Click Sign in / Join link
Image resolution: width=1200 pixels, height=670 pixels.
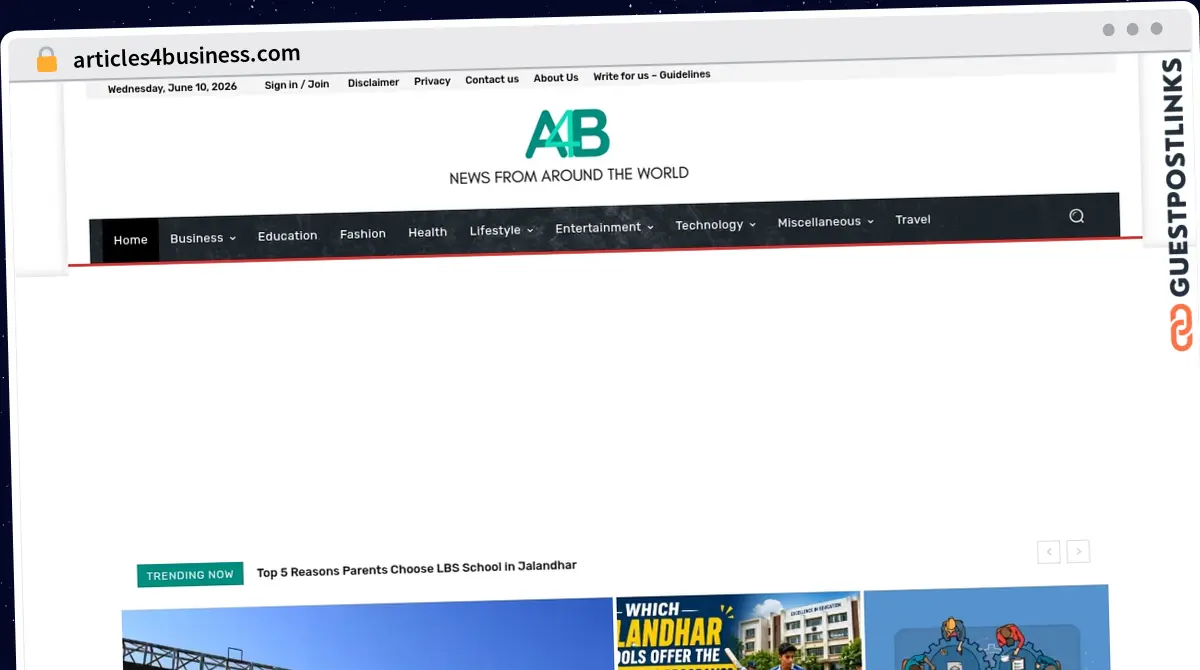coord(297,85)
